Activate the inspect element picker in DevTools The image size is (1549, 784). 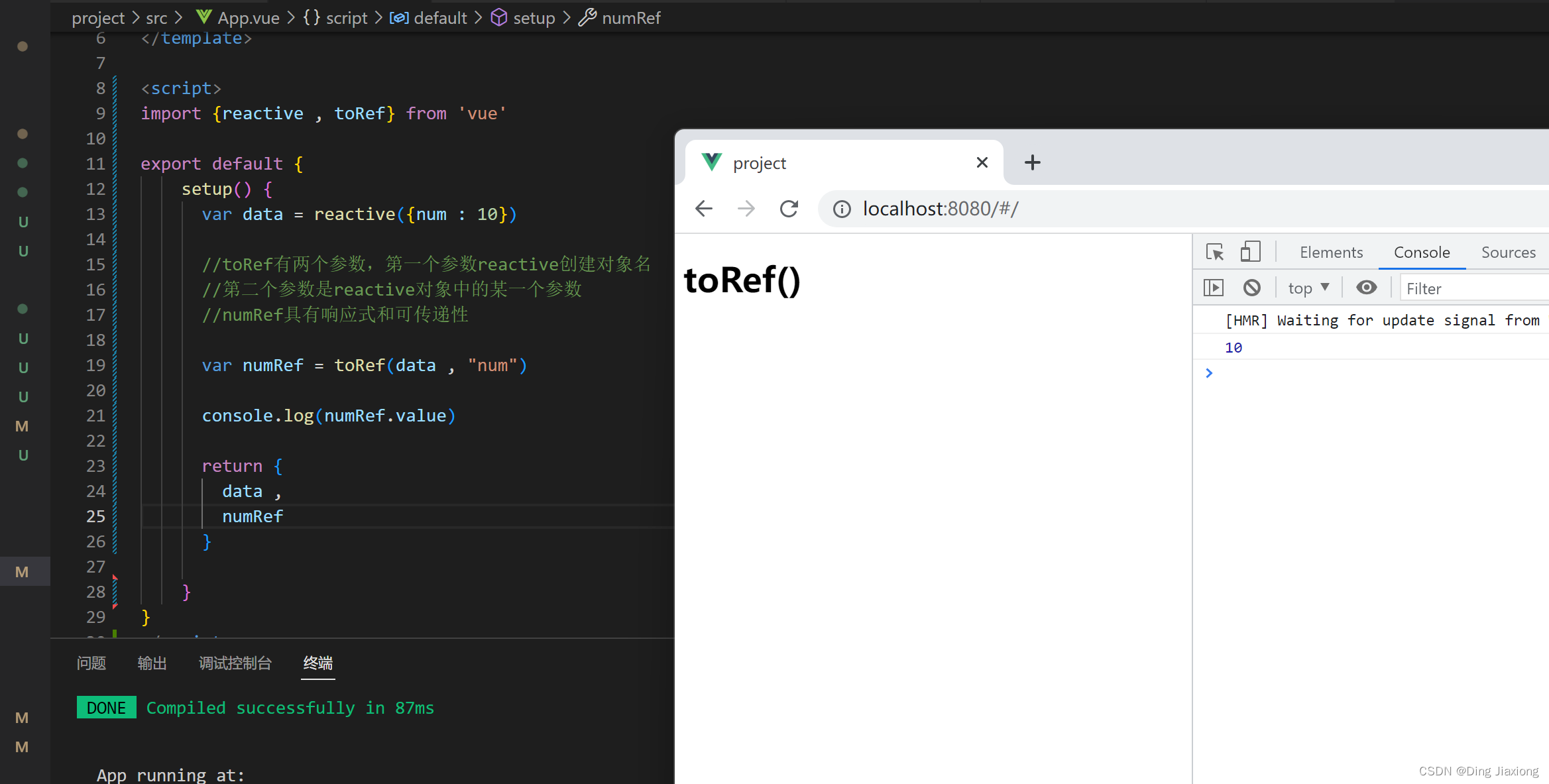coord(1214,252)
